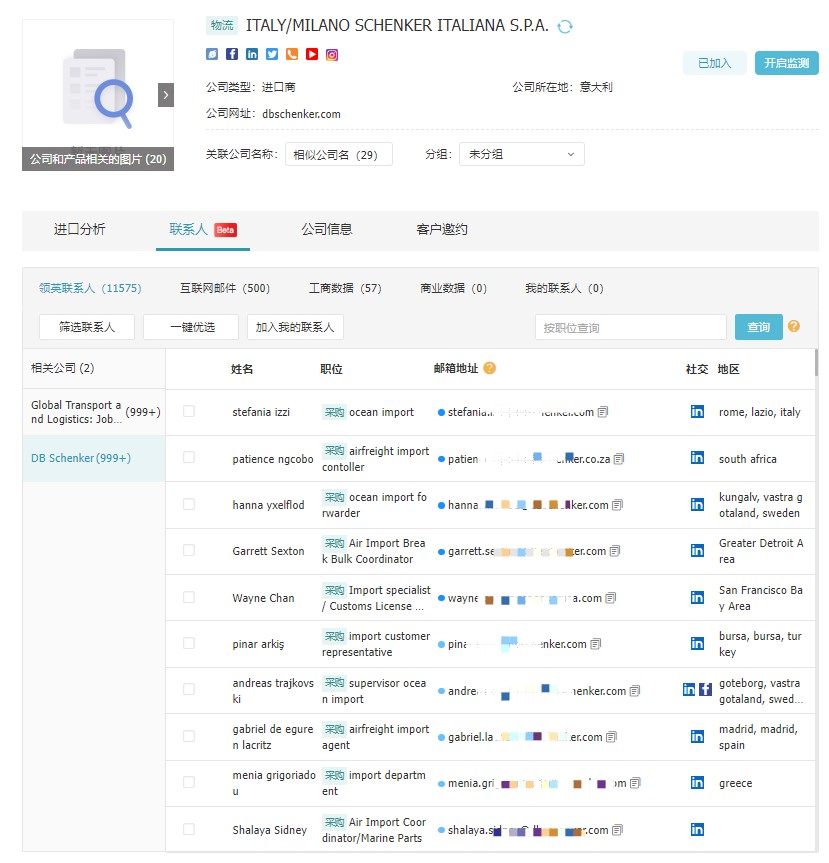Open the company's Instagram icon
This screenshot has width=829, height=863.
[332, 54]
